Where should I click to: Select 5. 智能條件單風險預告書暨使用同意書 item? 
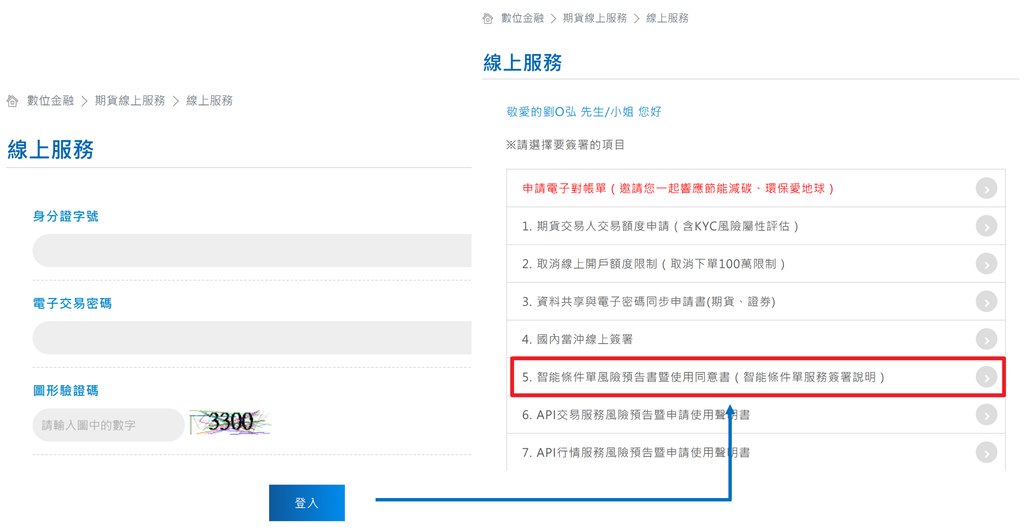tap(756, 377)
